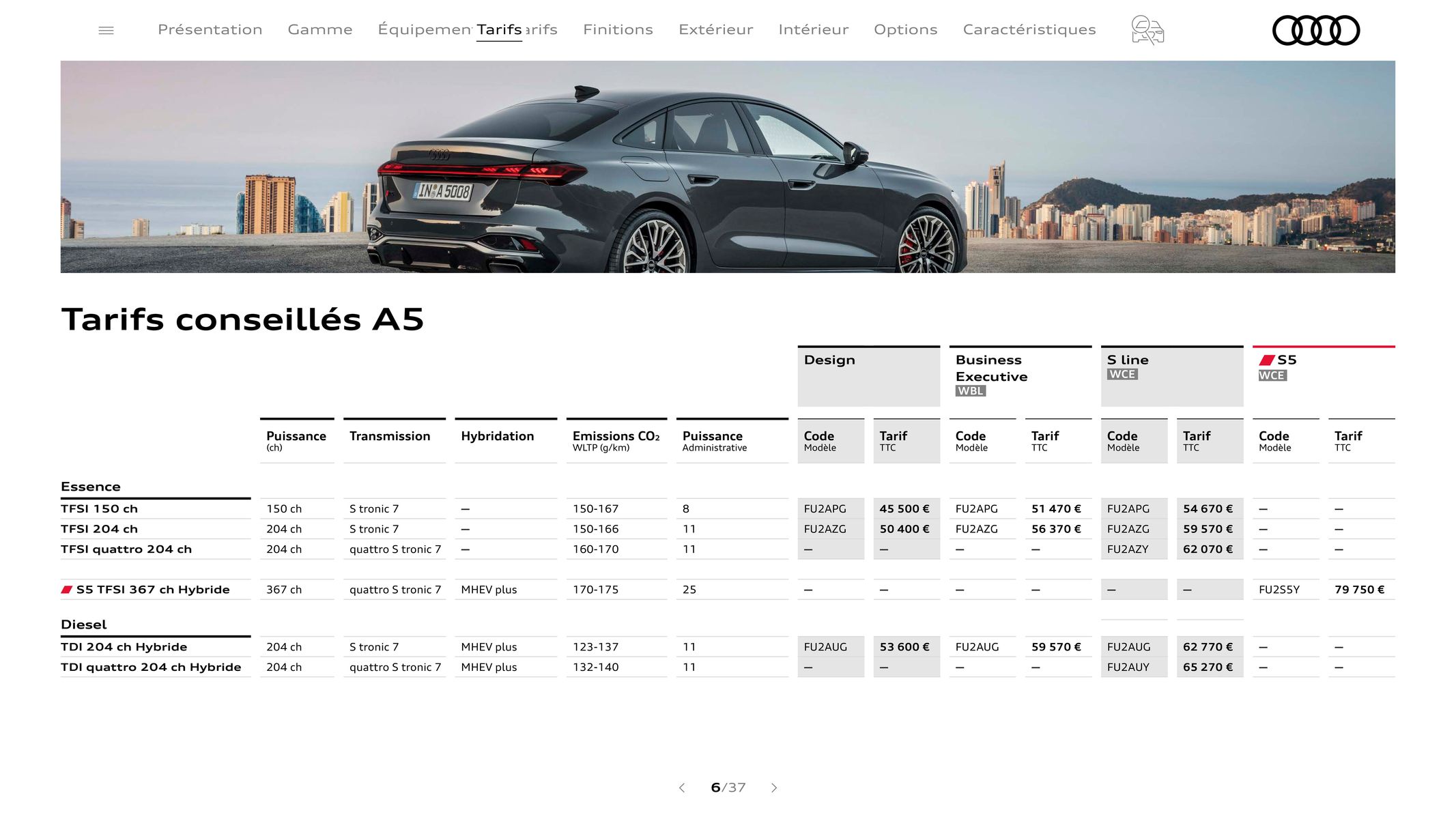Screen dimensions: 1456x819
Task: Open the Extérieur tab
Action: coord(715,29)
